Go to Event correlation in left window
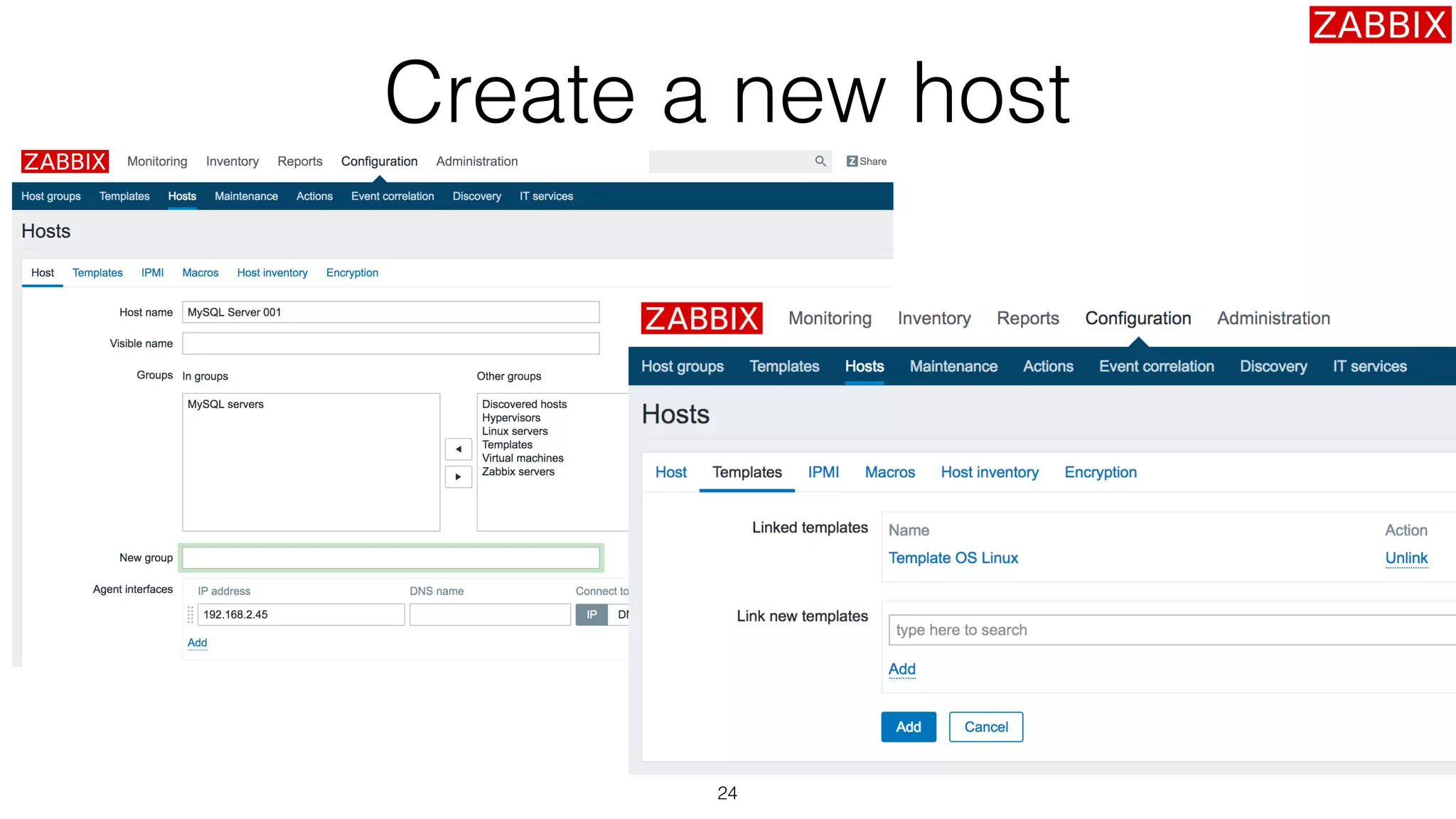The image size is (1456, 819). point(392,196)
